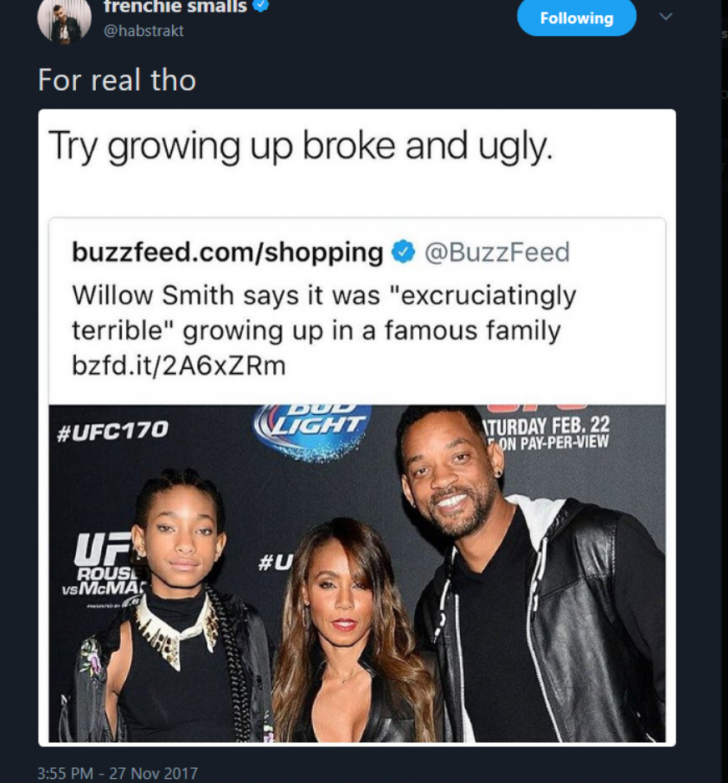Open the @habstrakt handle
The height and width of the screenshot is (783, 728).
(x=145, y=30)
